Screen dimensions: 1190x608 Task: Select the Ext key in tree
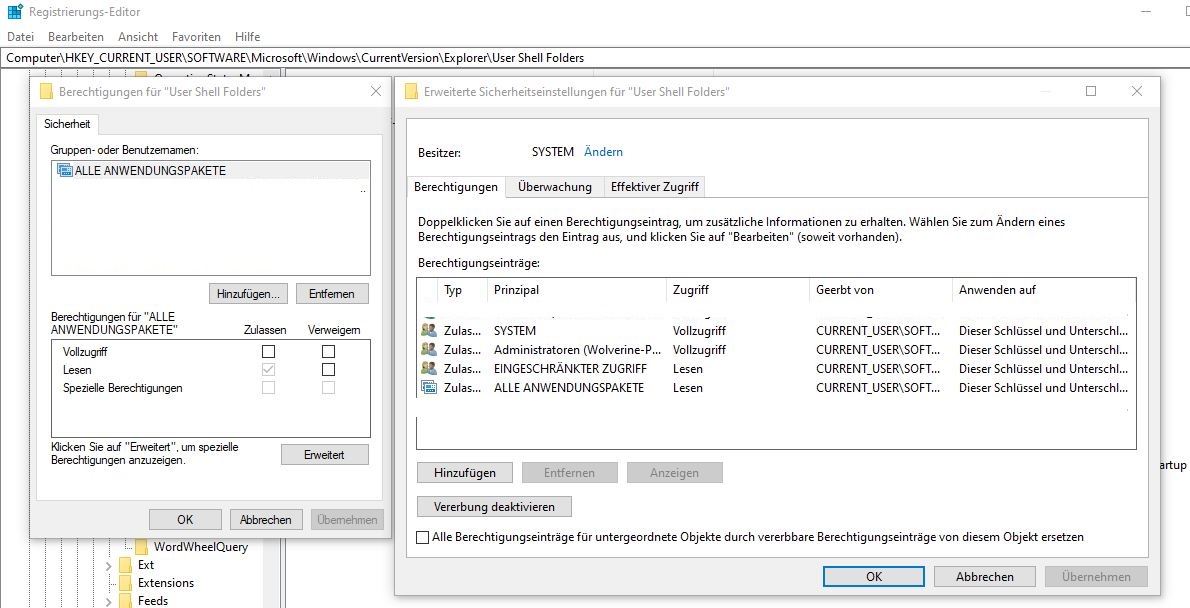[x=146, y=565]
